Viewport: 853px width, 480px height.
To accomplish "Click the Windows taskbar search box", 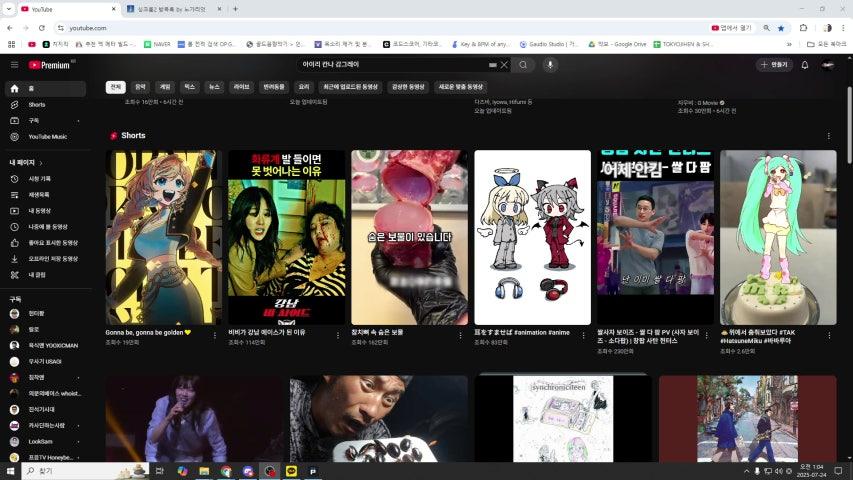I will pyautogui.click(x=85, y=471).
